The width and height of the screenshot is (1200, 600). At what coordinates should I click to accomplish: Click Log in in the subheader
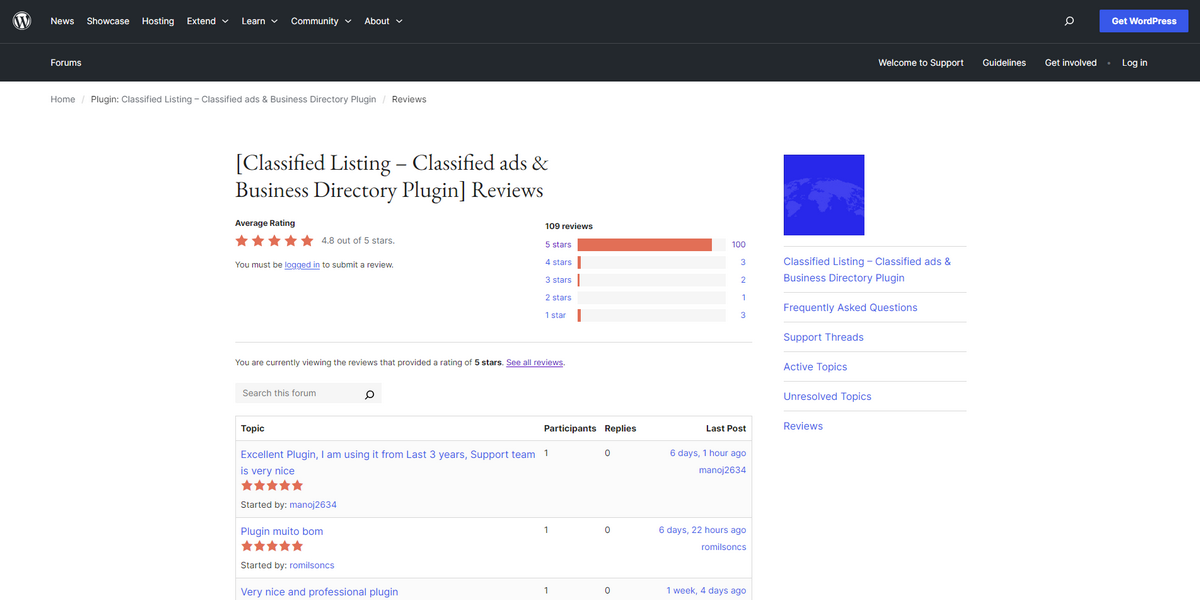point(1134,62)
